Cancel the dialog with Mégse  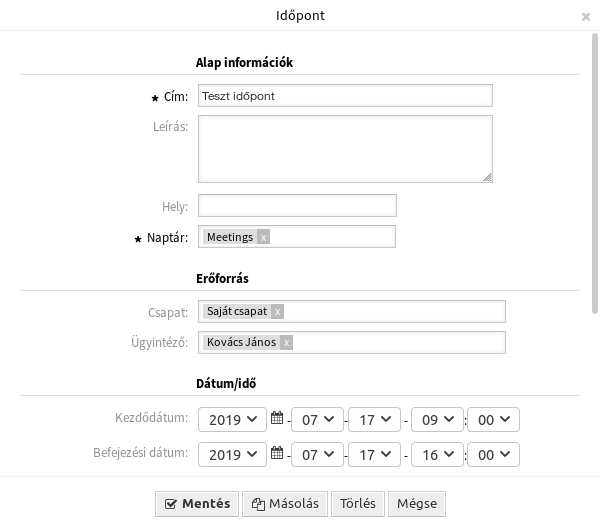[x=417, y=504]
